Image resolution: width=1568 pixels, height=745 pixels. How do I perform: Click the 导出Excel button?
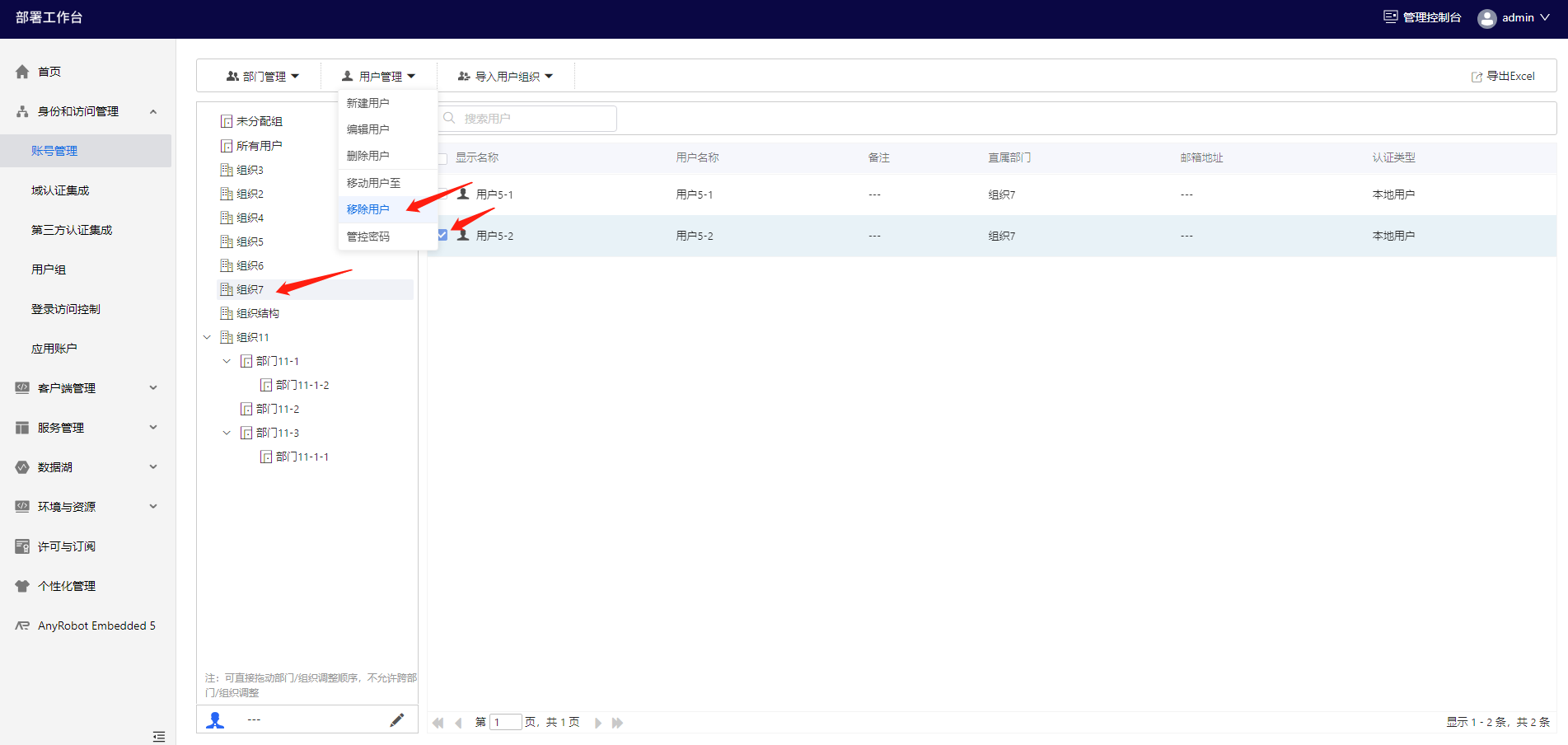[1503, 76]
